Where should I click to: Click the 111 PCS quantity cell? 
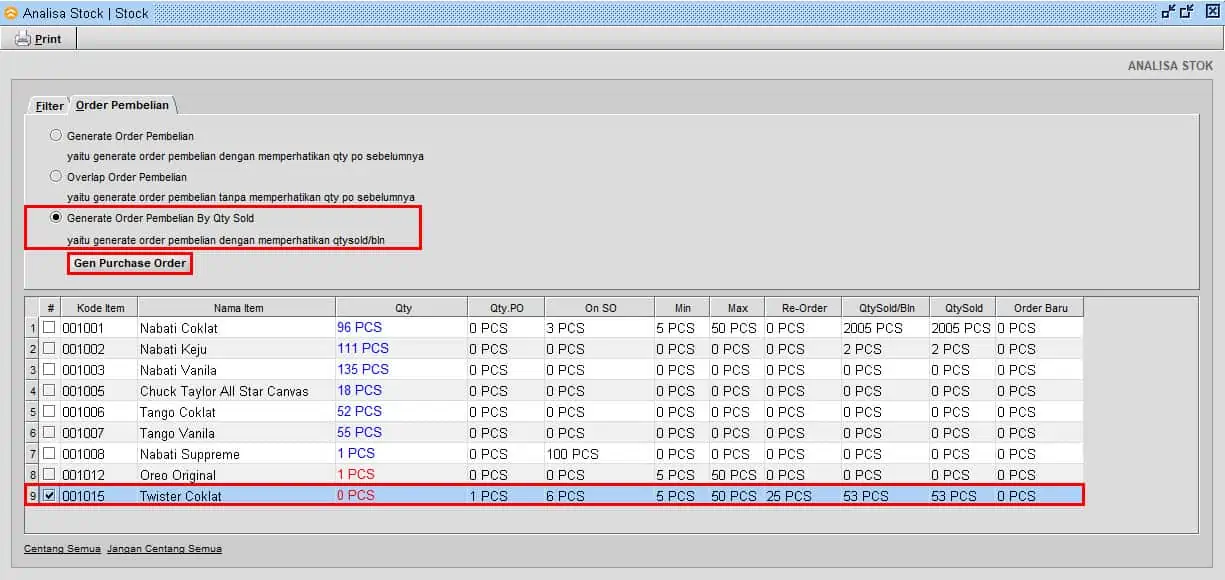coord(402,348)
